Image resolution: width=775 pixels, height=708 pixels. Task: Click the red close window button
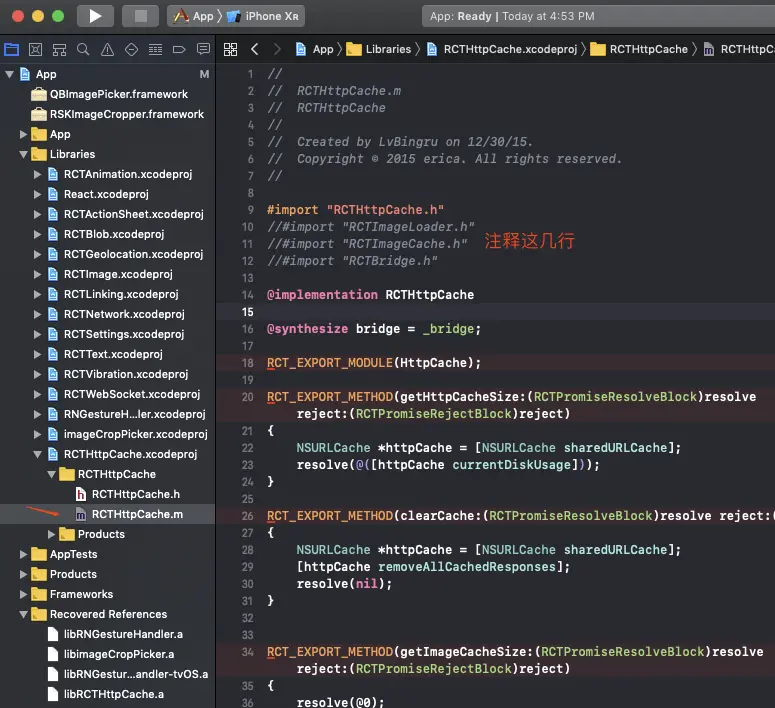point(18,16)
